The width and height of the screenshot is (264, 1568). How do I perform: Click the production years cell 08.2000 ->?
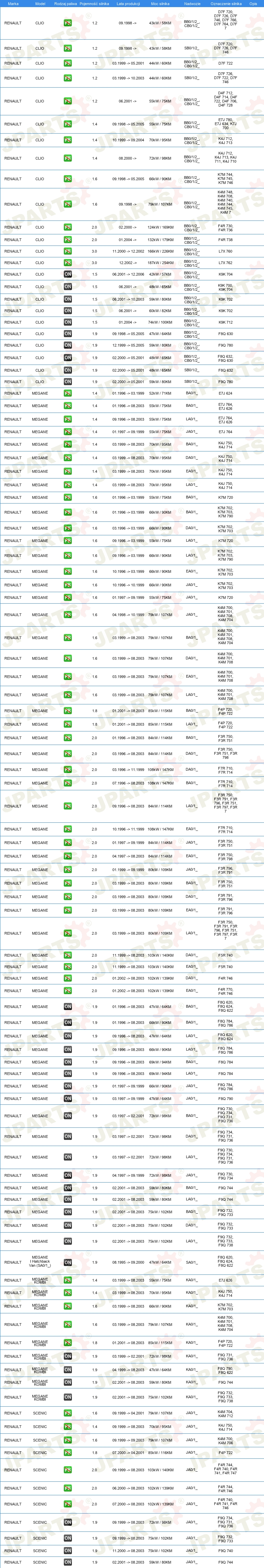click(x=128, y=158)
